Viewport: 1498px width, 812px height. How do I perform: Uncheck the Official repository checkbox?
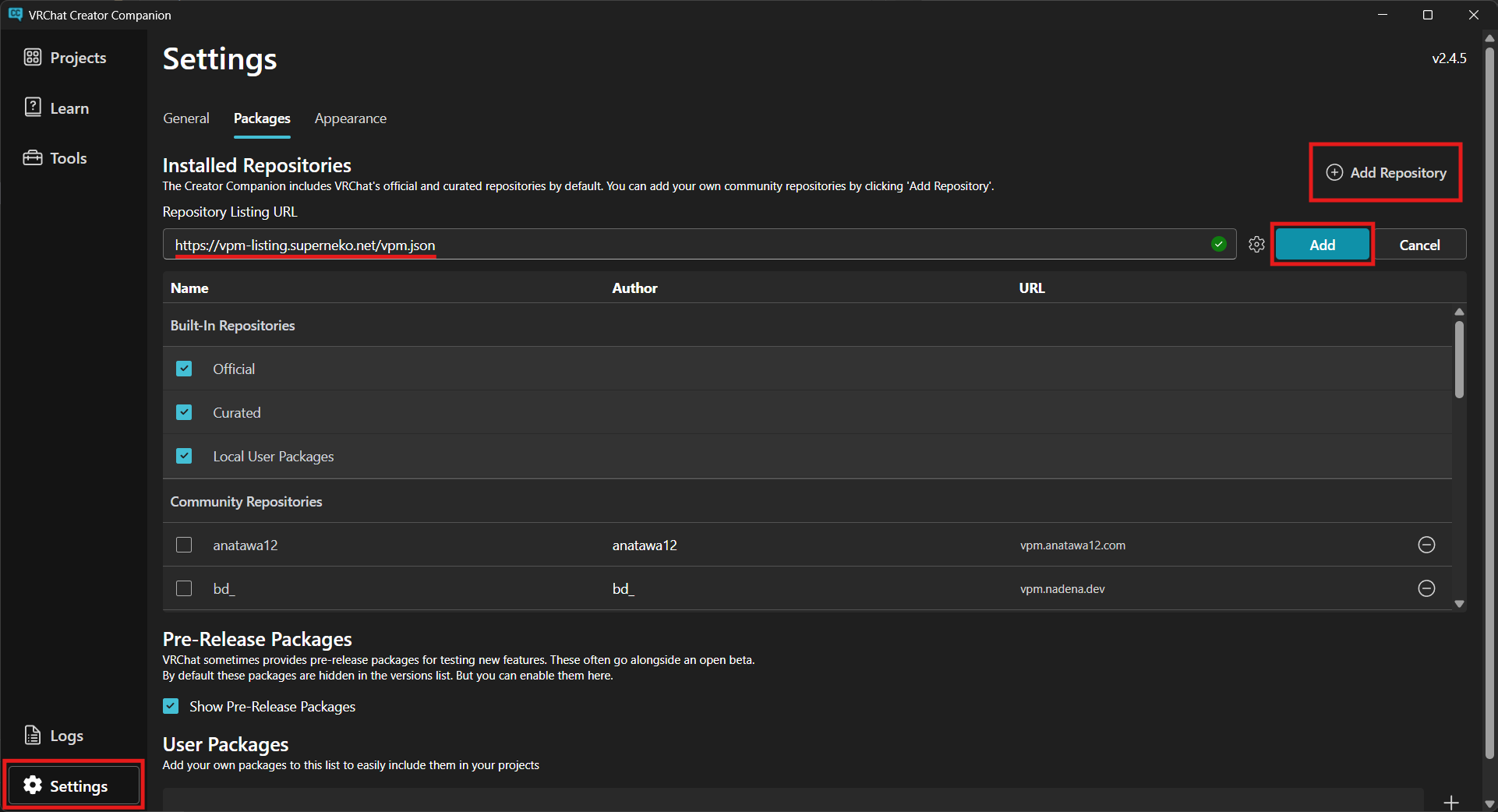click(184, 369)
